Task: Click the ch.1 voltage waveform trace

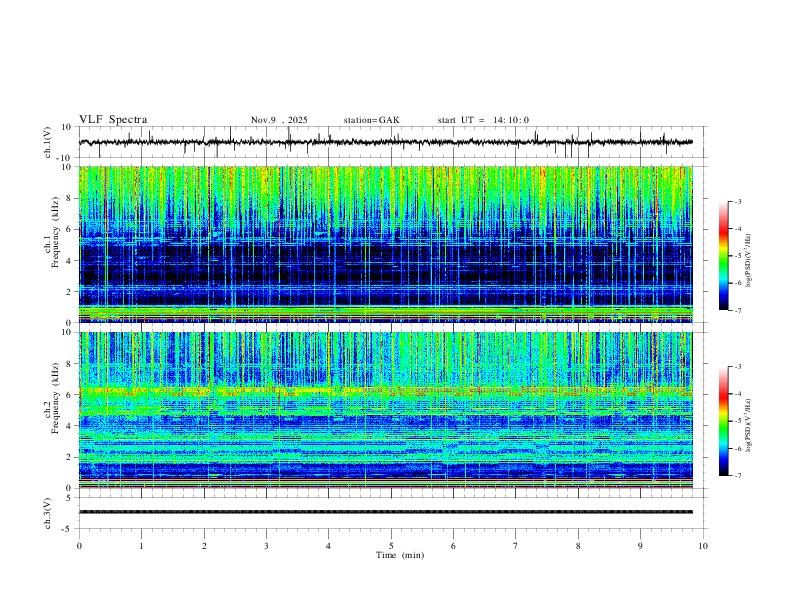Action: tap(386, 142)
